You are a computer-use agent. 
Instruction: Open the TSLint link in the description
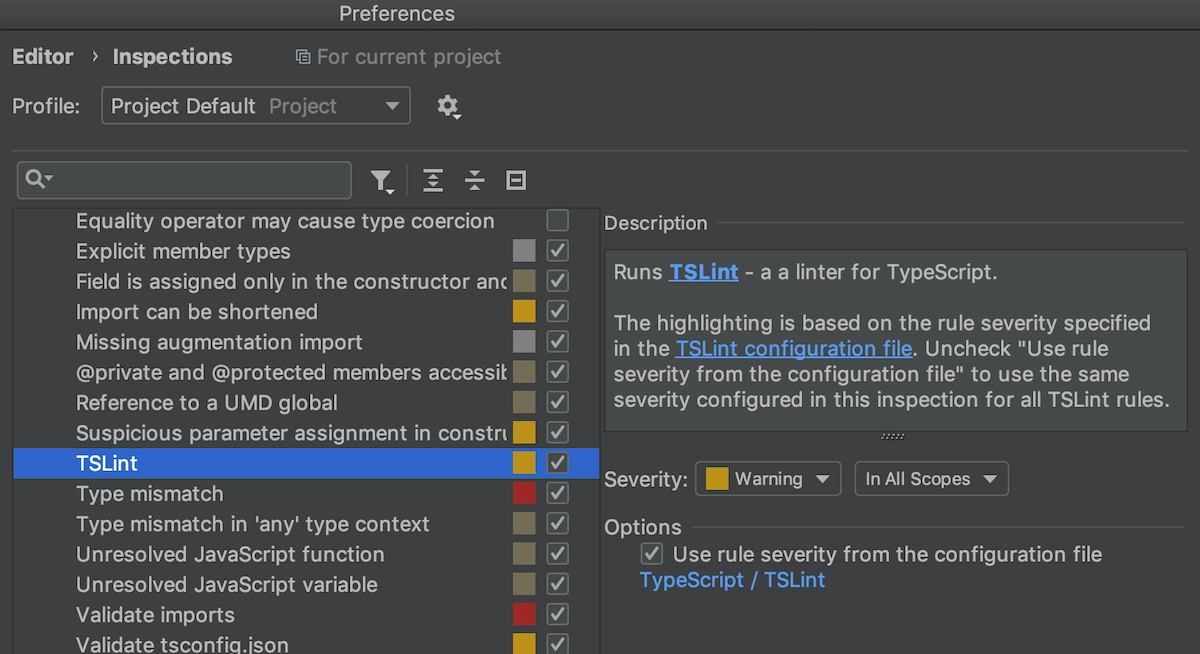[704, 272]
